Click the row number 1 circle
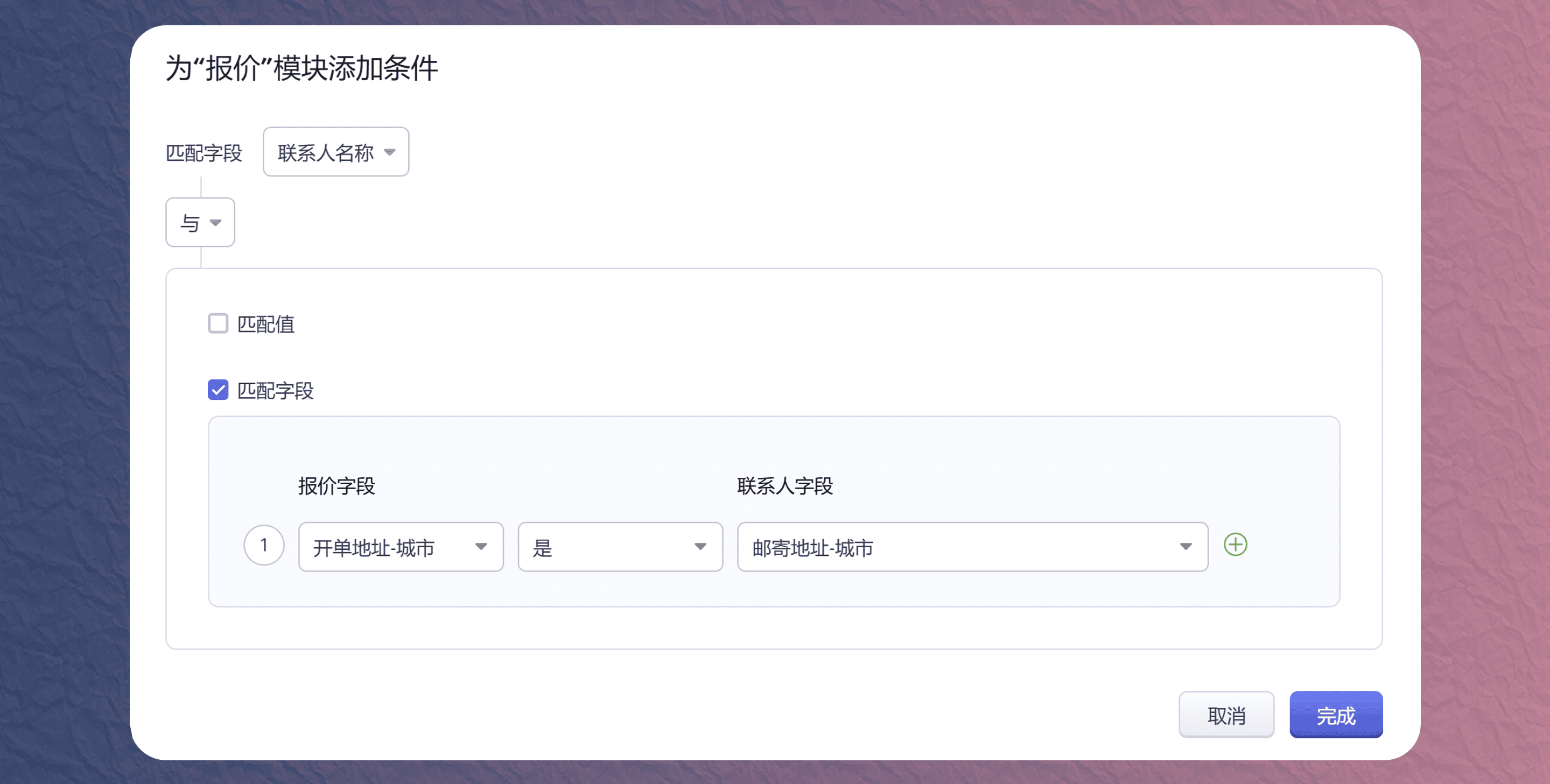 264,545
